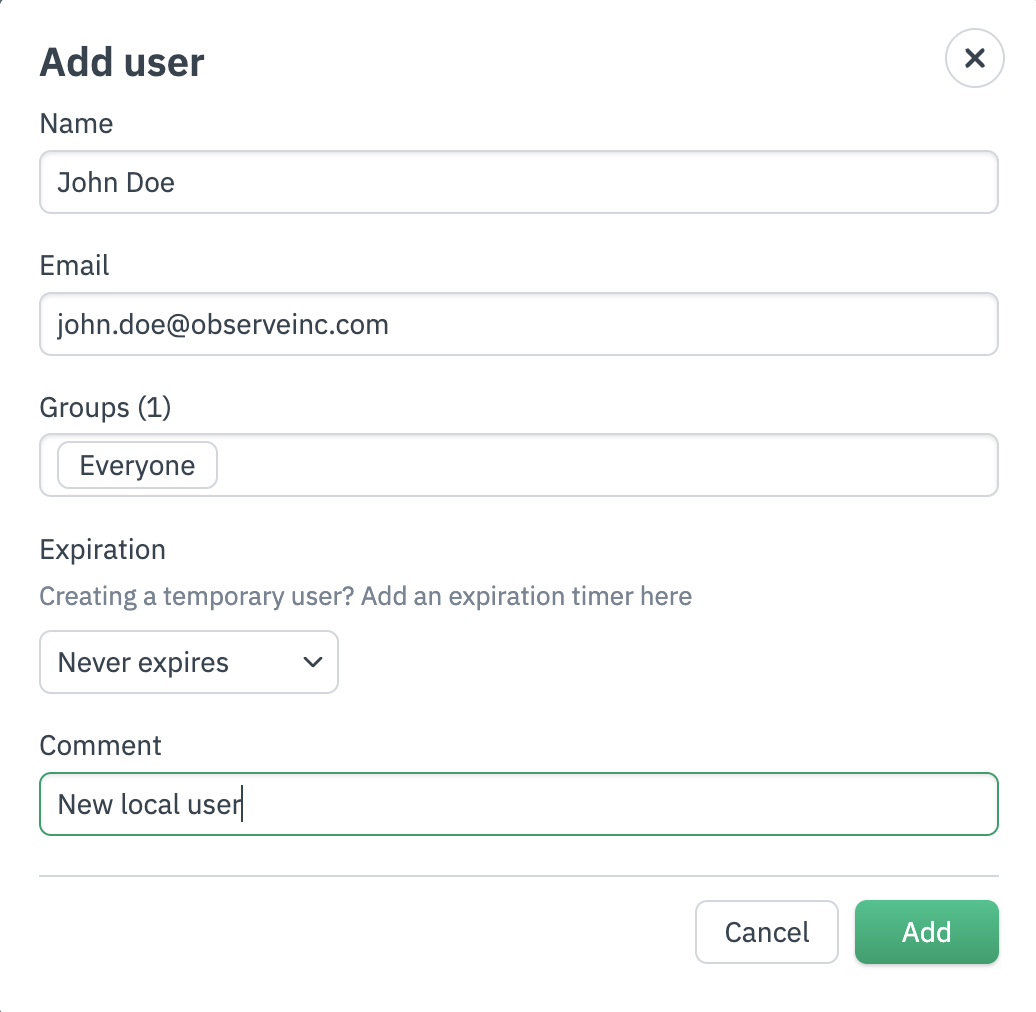Close the Add user dialog
This screenshot has height=1012, width=1036.
pos(974,58)
